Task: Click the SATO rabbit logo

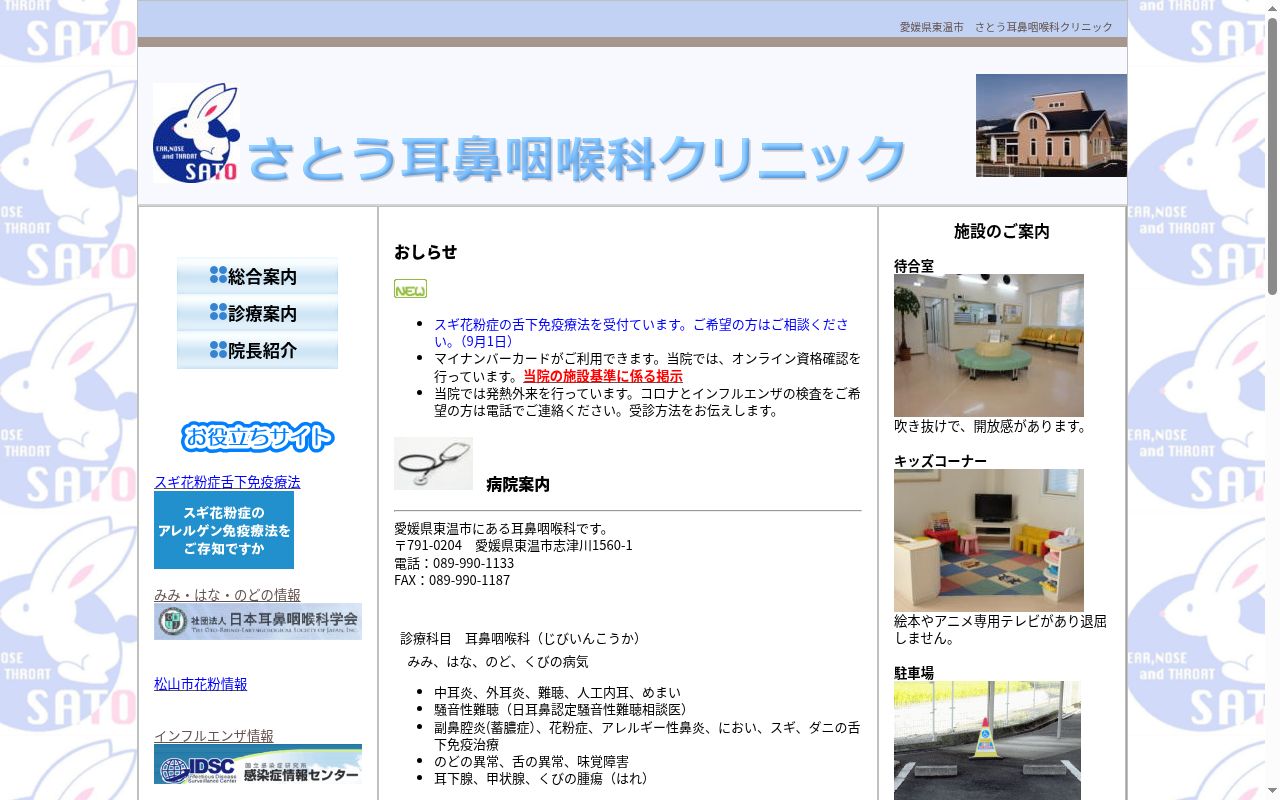Action: (196, 133)
